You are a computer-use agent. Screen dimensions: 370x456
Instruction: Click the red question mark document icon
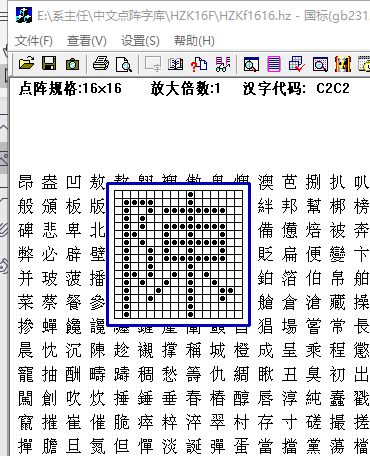coord(199,63)
